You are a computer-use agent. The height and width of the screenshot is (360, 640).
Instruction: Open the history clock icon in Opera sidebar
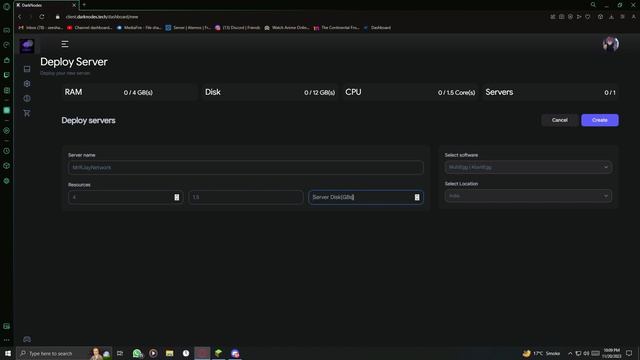7,151
